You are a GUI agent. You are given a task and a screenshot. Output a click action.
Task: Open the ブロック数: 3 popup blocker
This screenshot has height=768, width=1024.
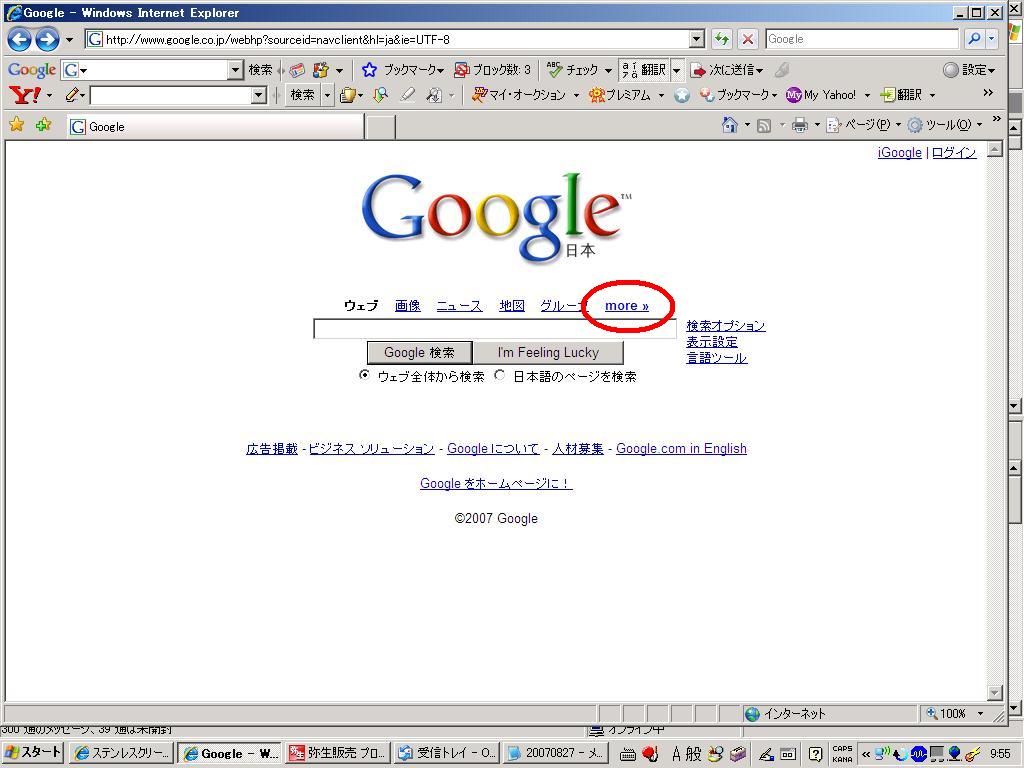coord(492,69)
